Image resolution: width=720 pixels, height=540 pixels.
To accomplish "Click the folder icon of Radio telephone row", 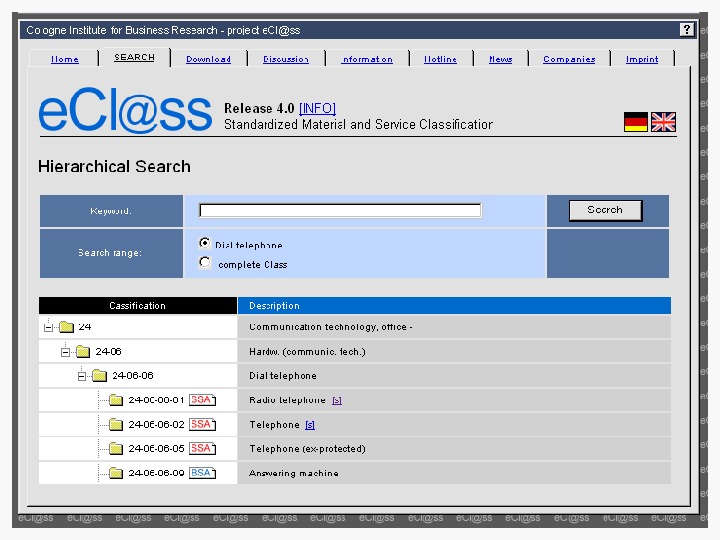I will 116,400.
